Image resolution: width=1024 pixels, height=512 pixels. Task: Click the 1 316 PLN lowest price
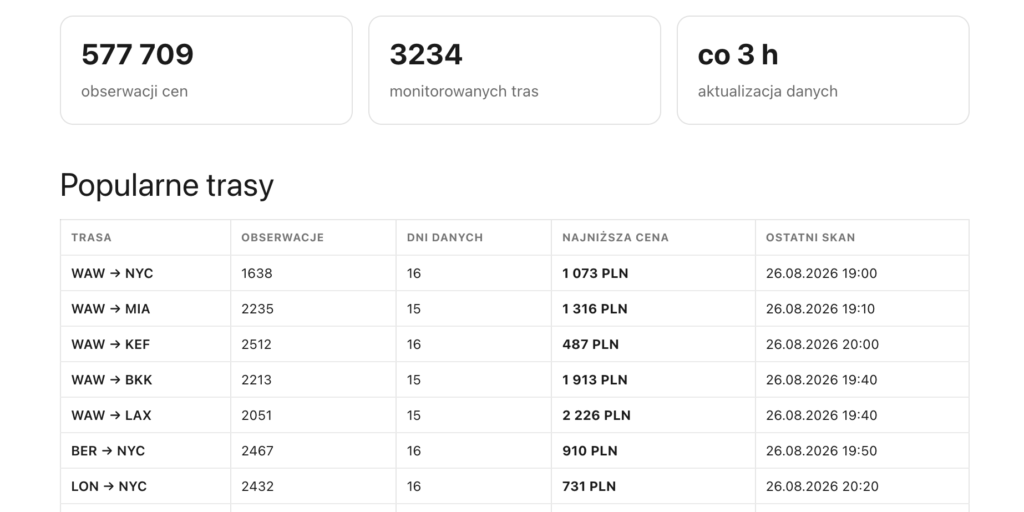click(594, 309)
